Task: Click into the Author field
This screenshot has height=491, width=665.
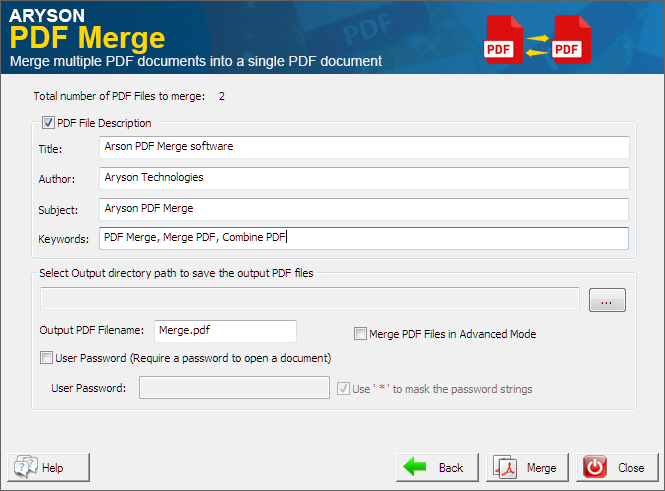Action: pyautogui.click(x=364, y=178)
